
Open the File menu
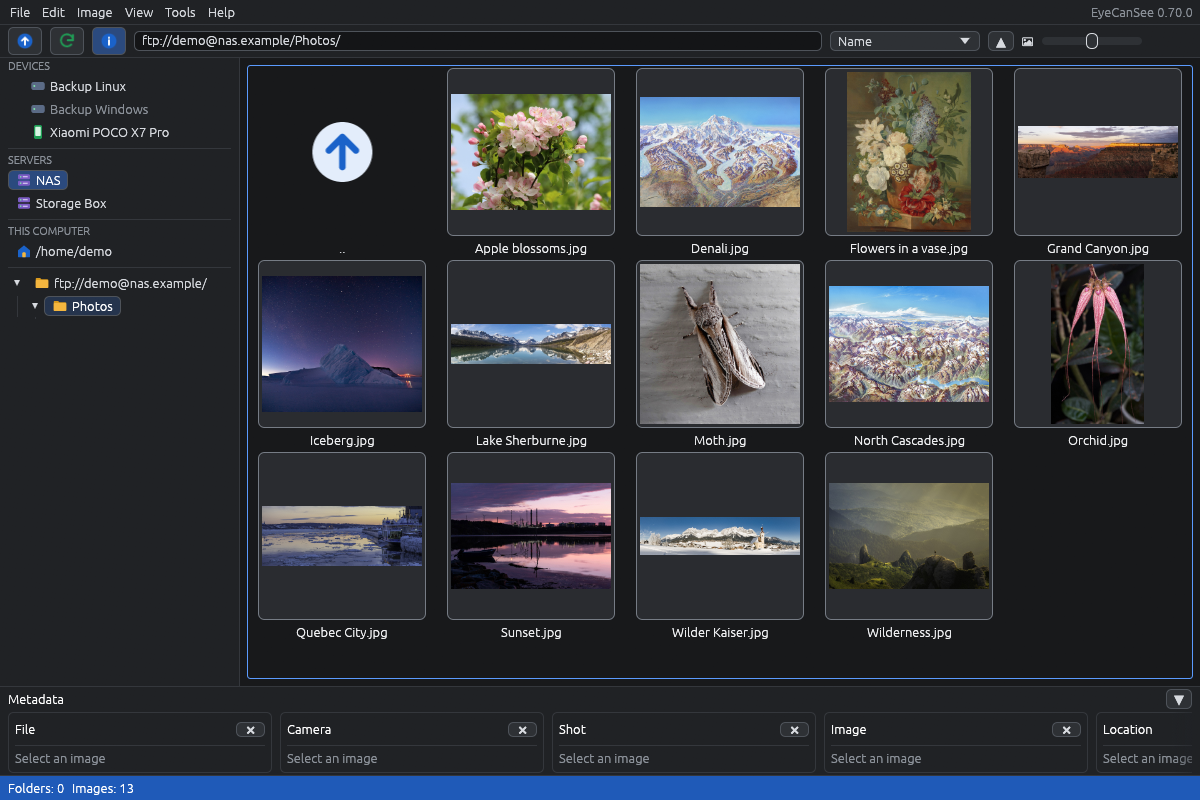tap(20, 12)
